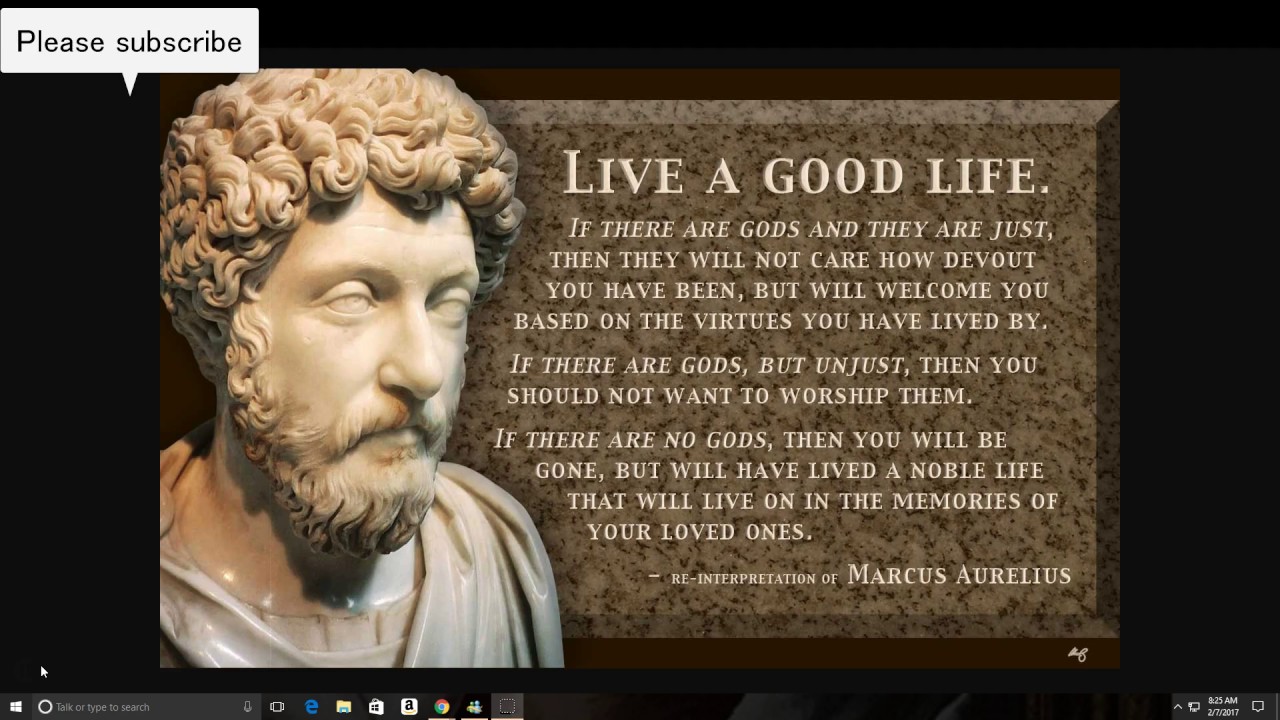Open the Windows Start menu

click(x=15, y=706)
